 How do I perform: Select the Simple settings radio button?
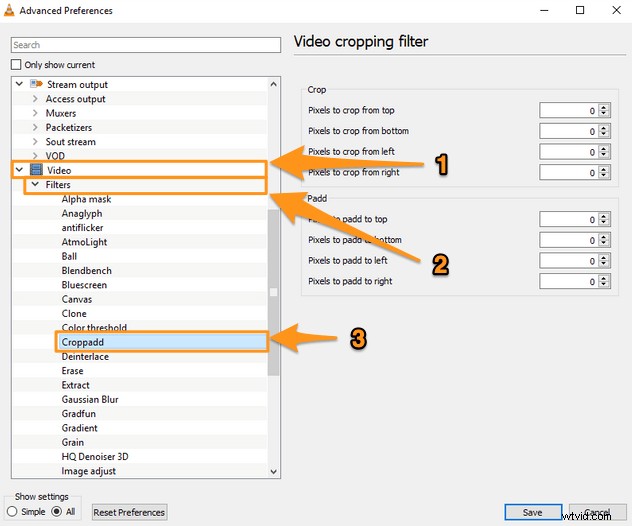pyautogui.click(x=12, y=511)
